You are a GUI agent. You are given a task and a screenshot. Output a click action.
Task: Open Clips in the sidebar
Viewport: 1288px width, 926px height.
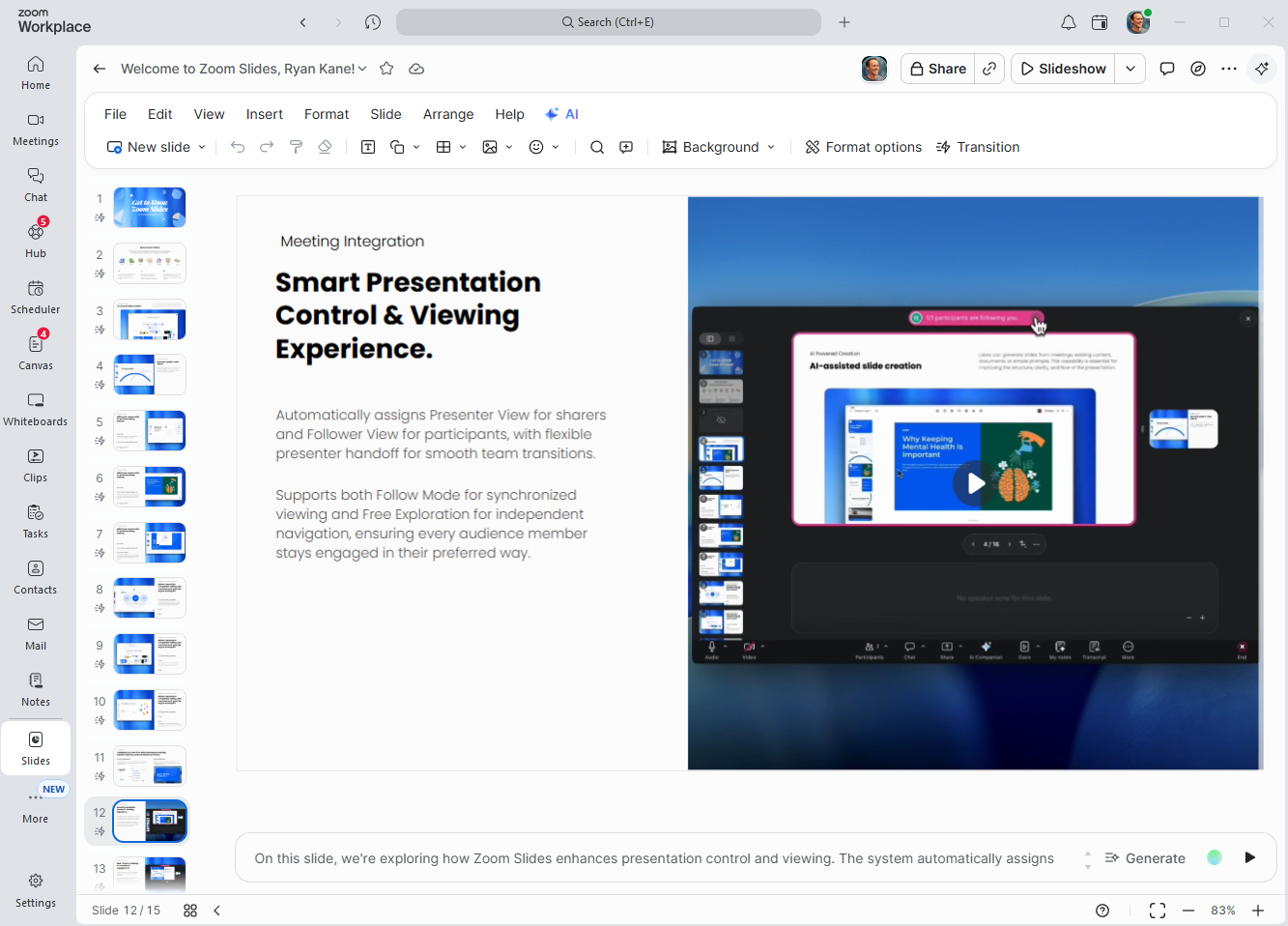tap(36, 465)
